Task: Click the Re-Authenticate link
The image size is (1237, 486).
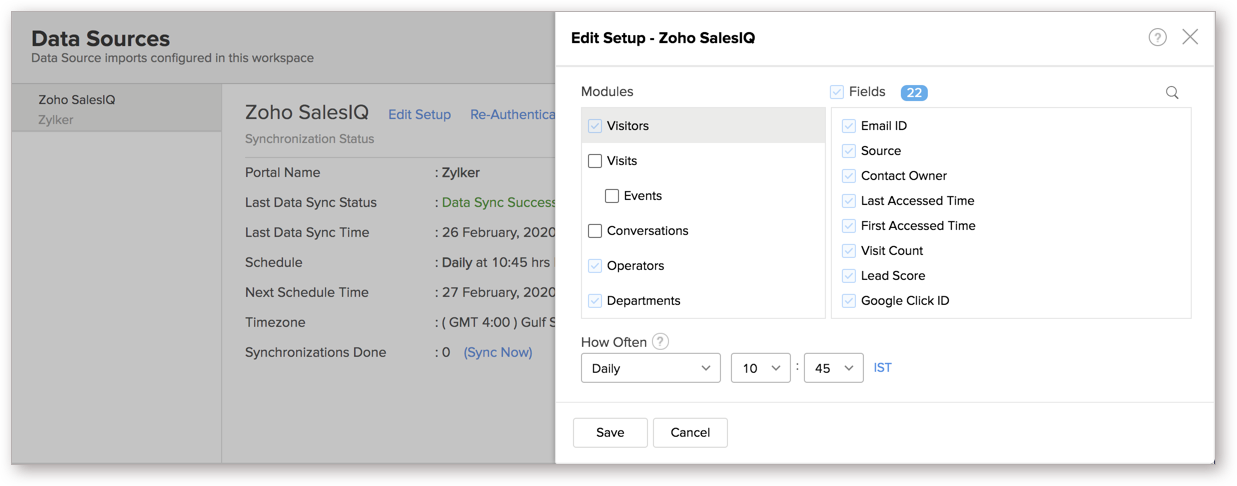Action: coord(512,115)
